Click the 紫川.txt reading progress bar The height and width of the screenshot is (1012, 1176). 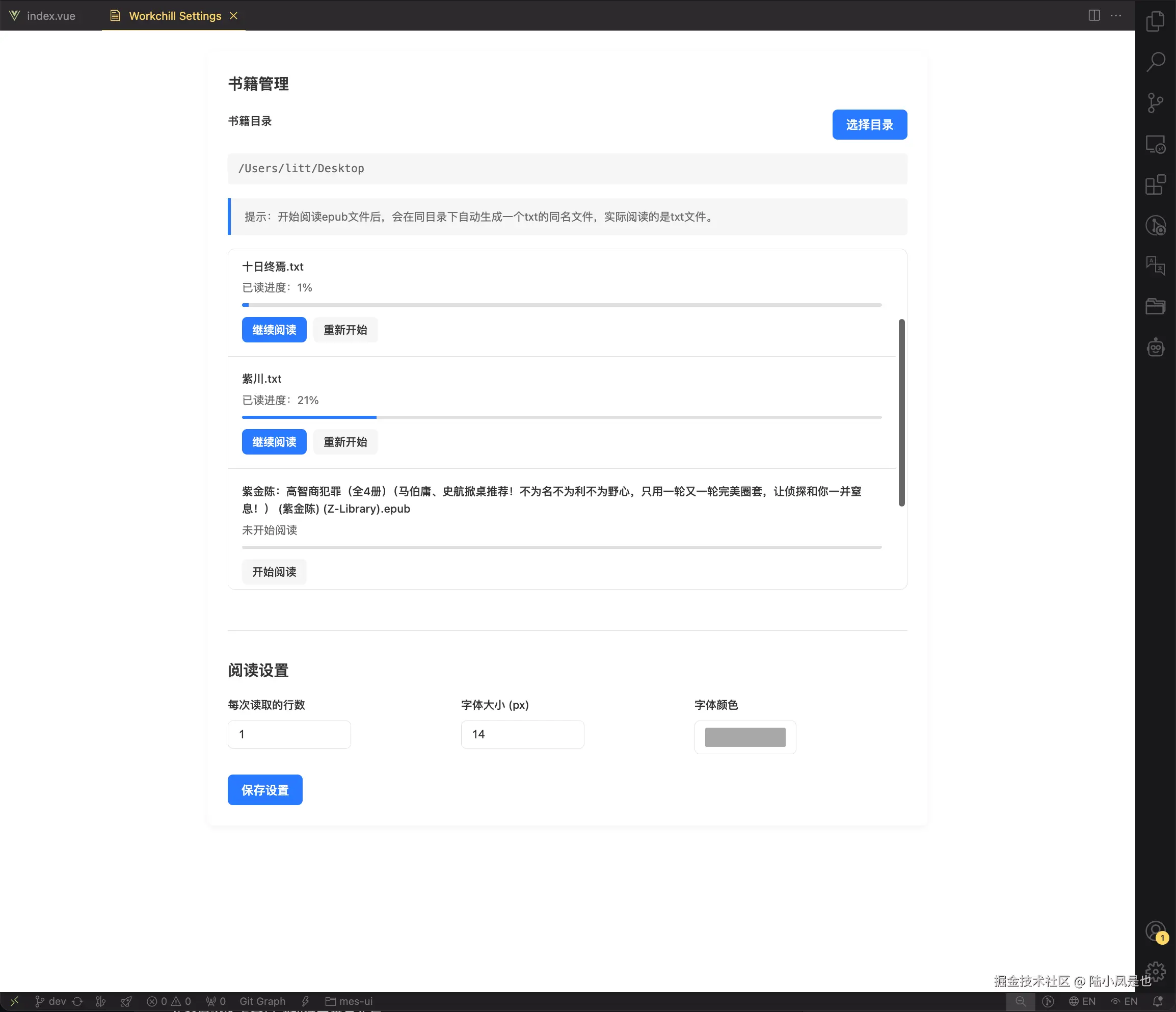[x=561, y=417]
